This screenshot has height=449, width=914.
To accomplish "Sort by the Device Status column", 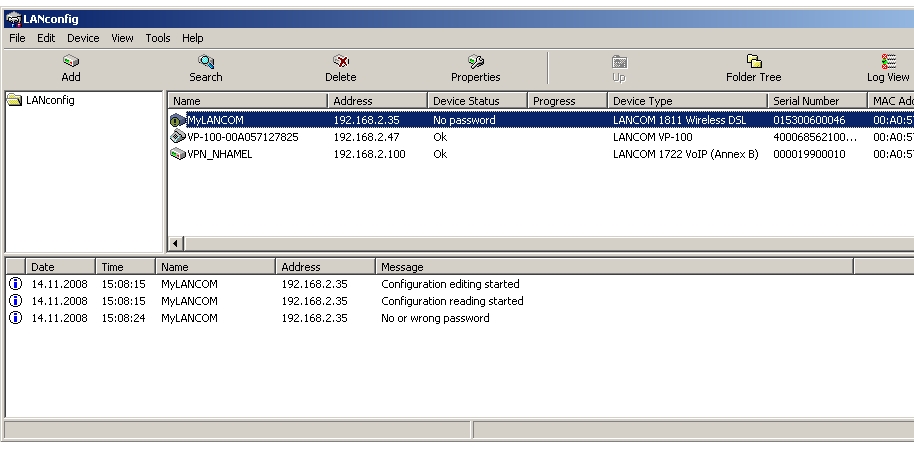I will coord(476,101).
